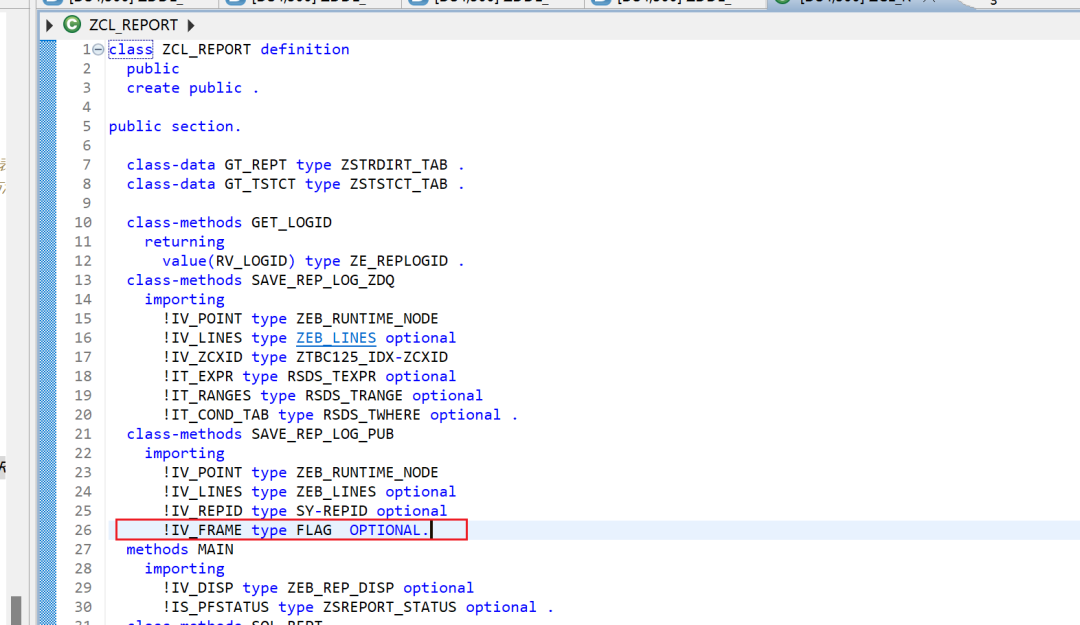Viewport: 1080px width, 625px height.
Task: Open the ZEB_LINES type hyperlink
Action: [336, 338]
